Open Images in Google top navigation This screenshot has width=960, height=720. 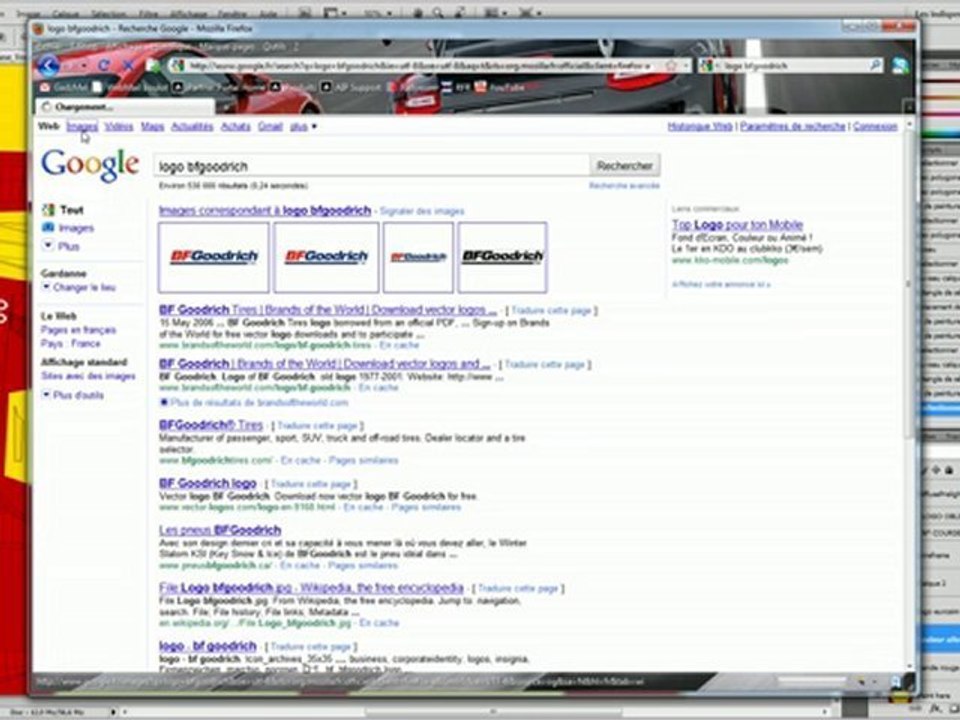[x=82, y=127]
